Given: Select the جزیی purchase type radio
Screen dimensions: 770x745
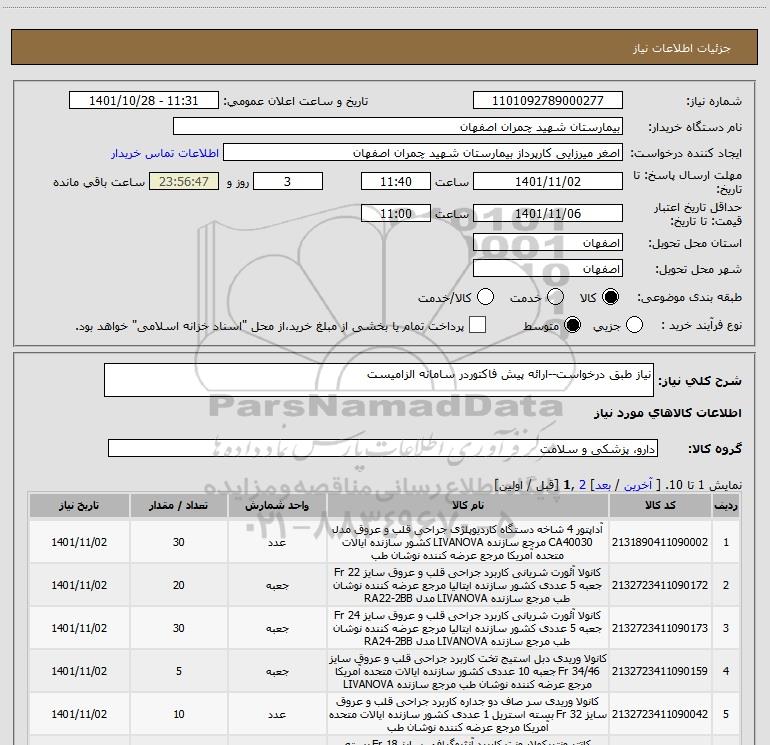Looking at the screenshot, I should coord(634,325).
